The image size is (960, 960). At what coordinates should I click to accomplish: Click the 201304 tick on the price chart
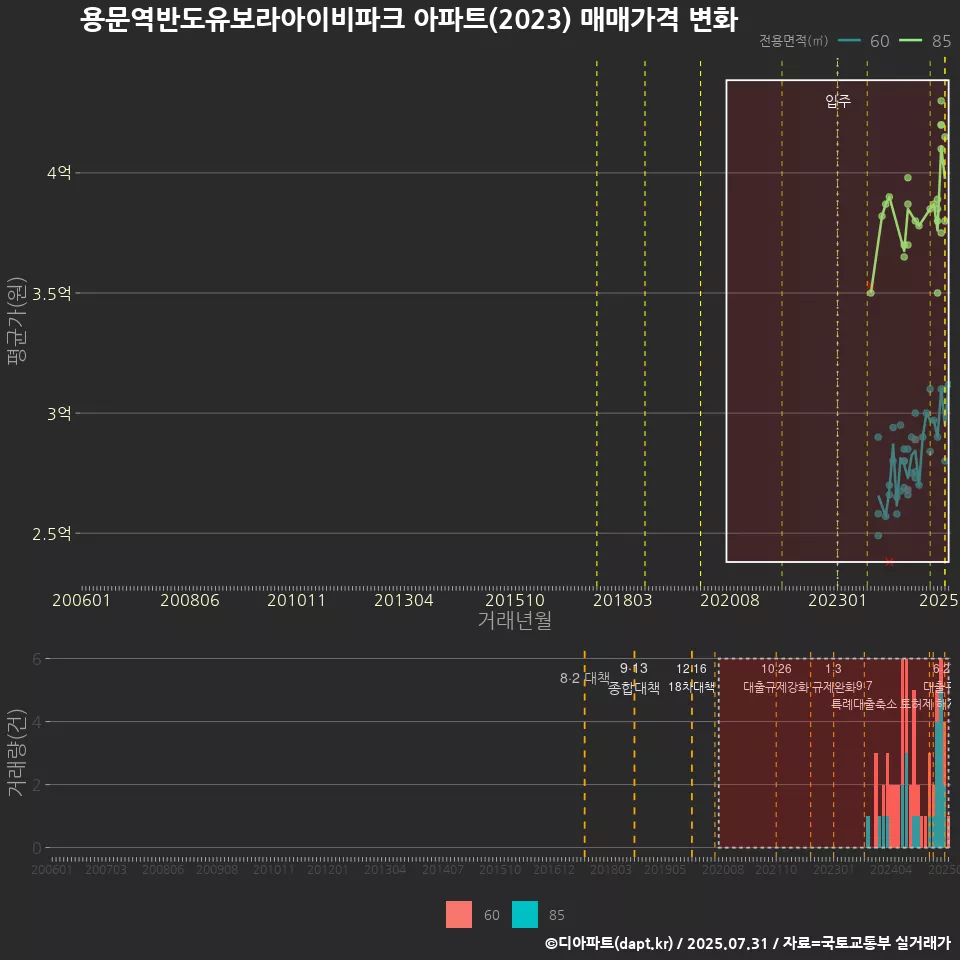coord(403,600)
